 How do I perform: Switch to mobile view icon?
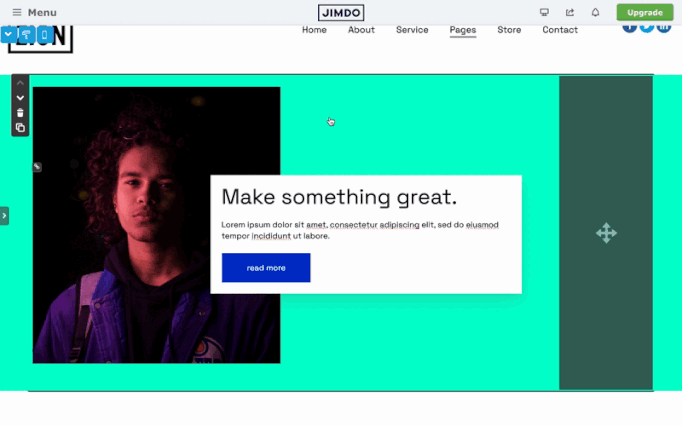click(x=44, y=34)
